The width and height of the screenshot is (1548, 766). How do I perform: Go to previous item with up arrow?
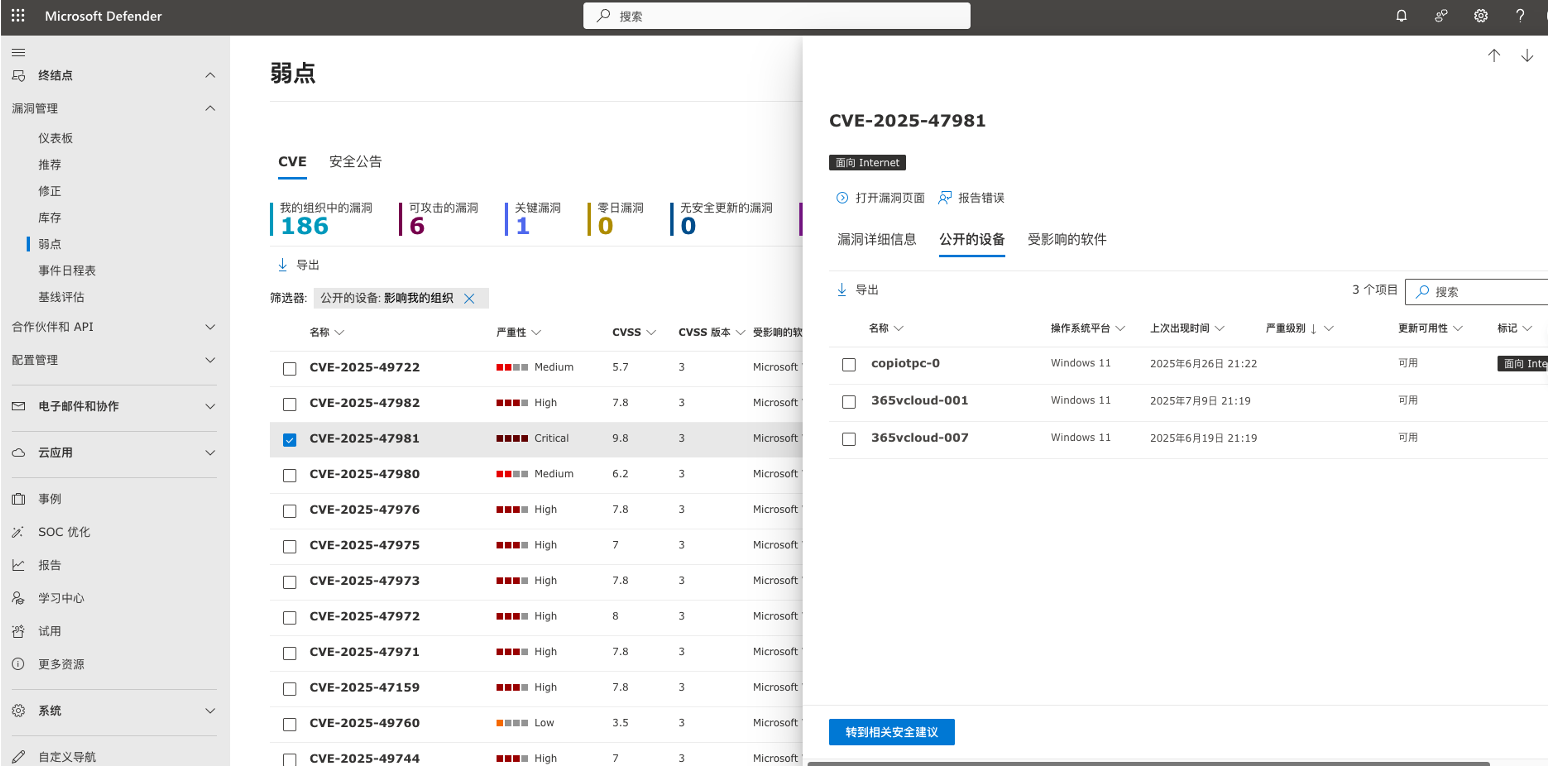point(1494,56)
